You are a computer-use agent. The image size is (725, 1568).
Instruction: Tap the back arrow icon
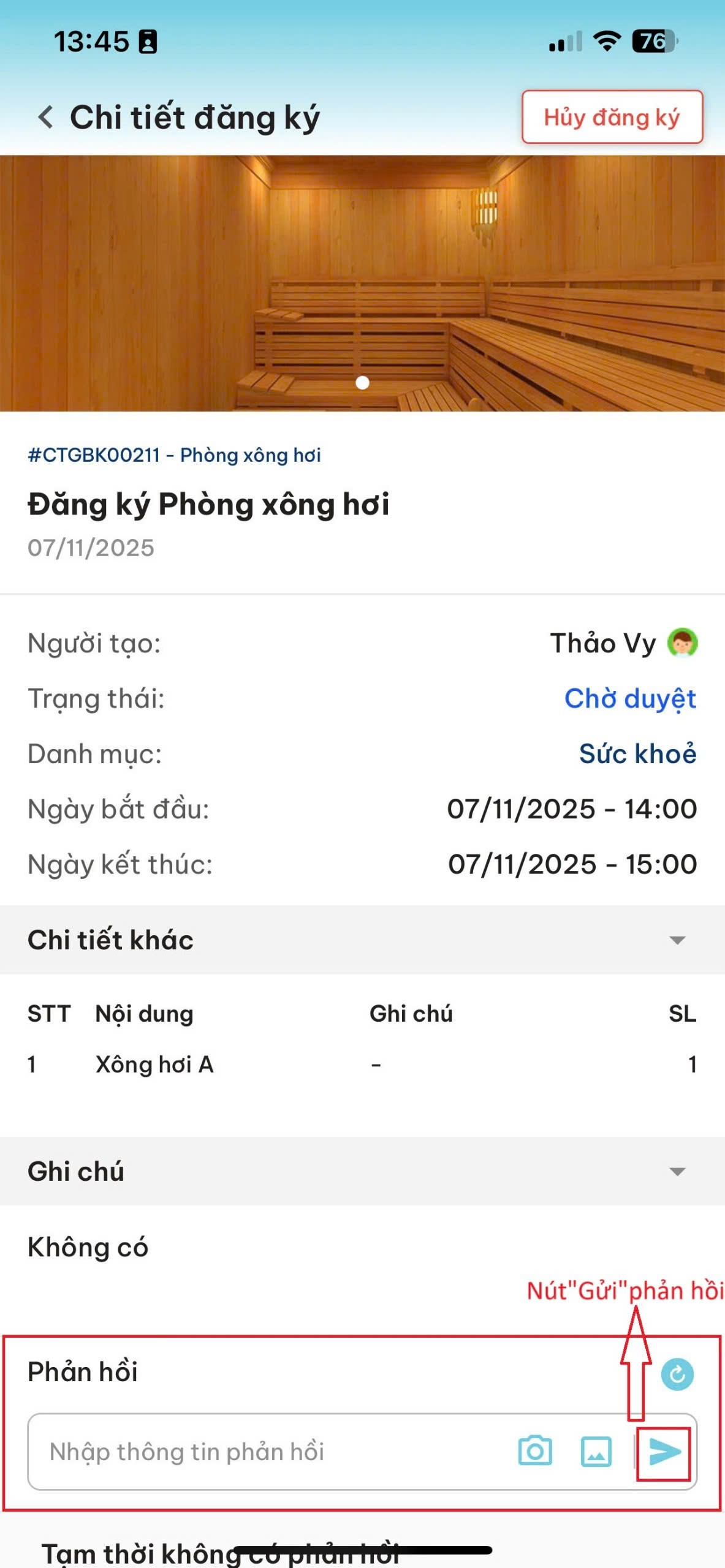click(x=46, y=116)
